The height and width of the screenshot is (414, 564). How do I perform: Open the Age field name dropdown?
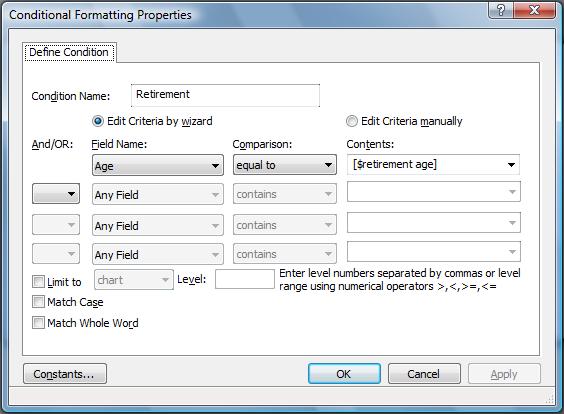point(158,165)
